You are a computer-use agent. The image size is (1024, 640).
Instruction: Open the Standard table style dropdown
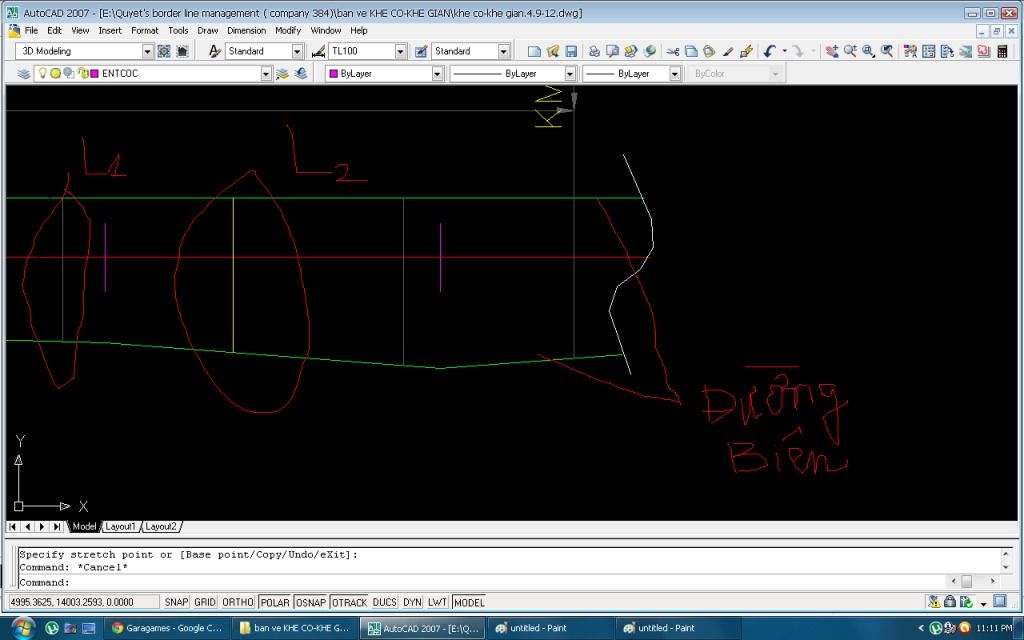click(504, 51)
